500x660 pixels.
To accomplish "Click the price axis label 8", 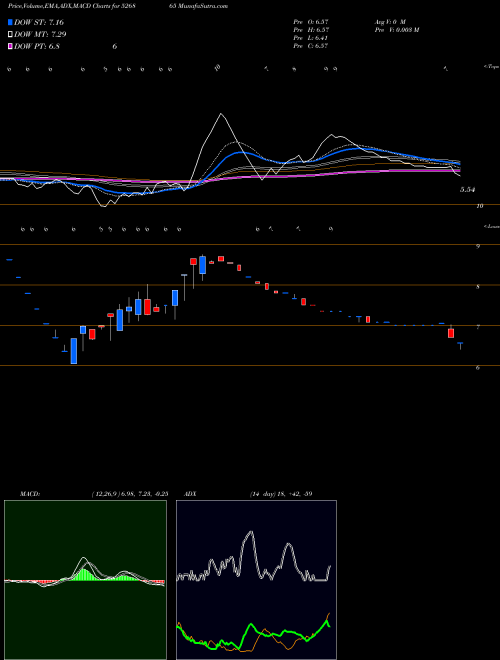I will [x=478, y=287].
